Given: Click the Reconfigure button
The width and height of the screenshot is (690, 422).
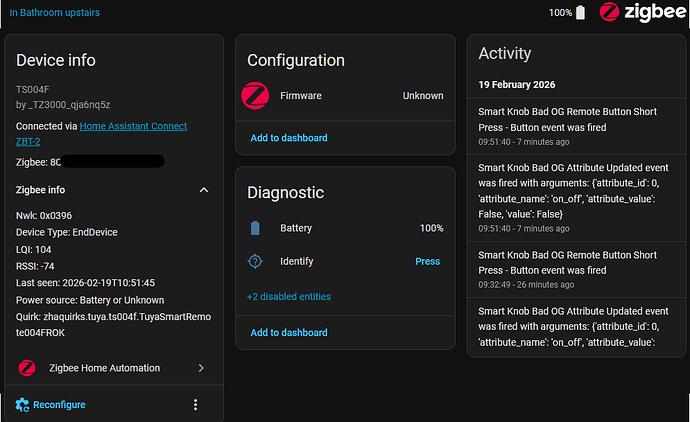Looking at the screenshot, I should click(58, 404).
